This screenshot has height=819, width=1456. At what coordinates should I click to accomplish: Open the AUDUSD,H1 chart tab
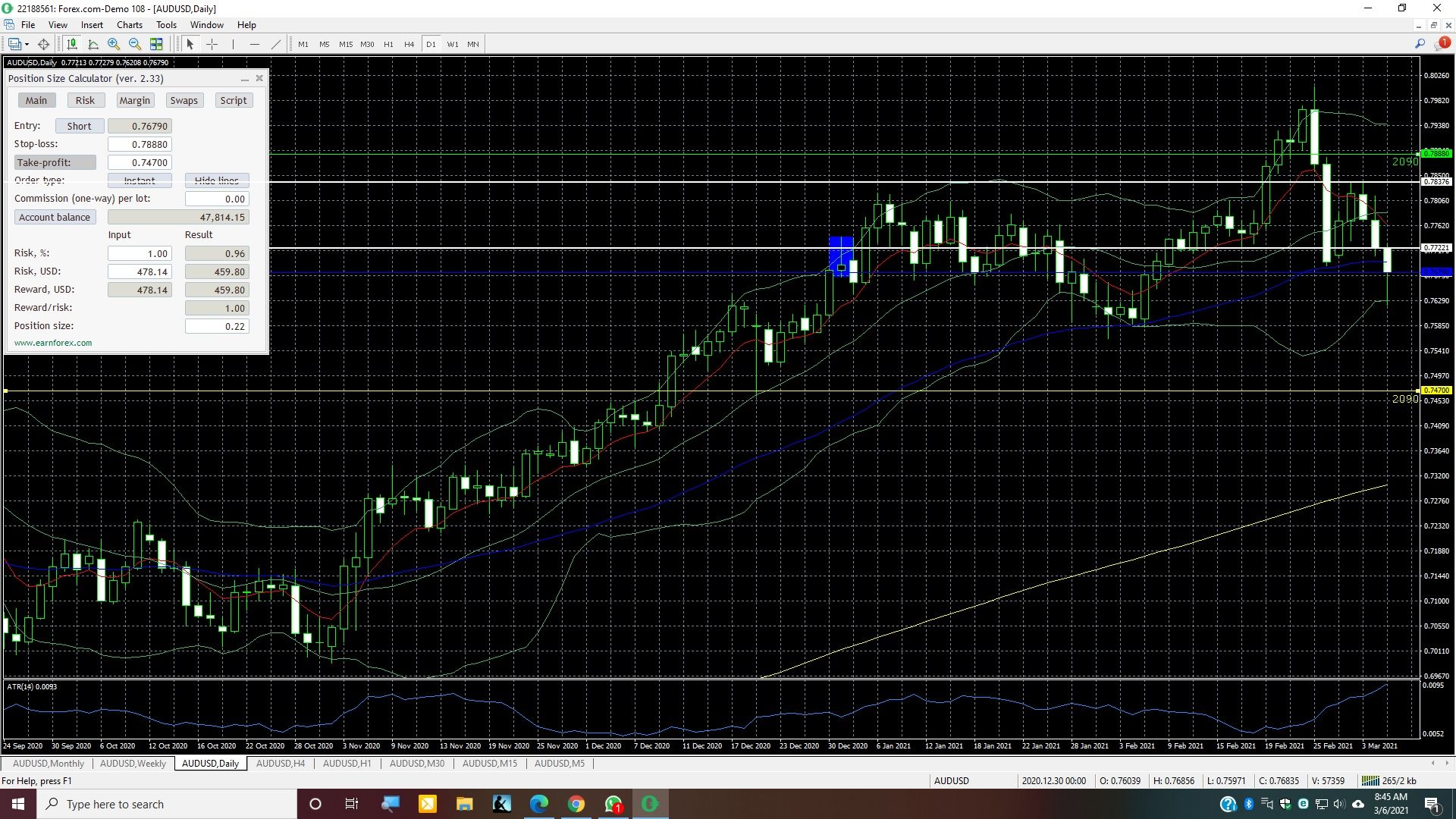point(347,764)
